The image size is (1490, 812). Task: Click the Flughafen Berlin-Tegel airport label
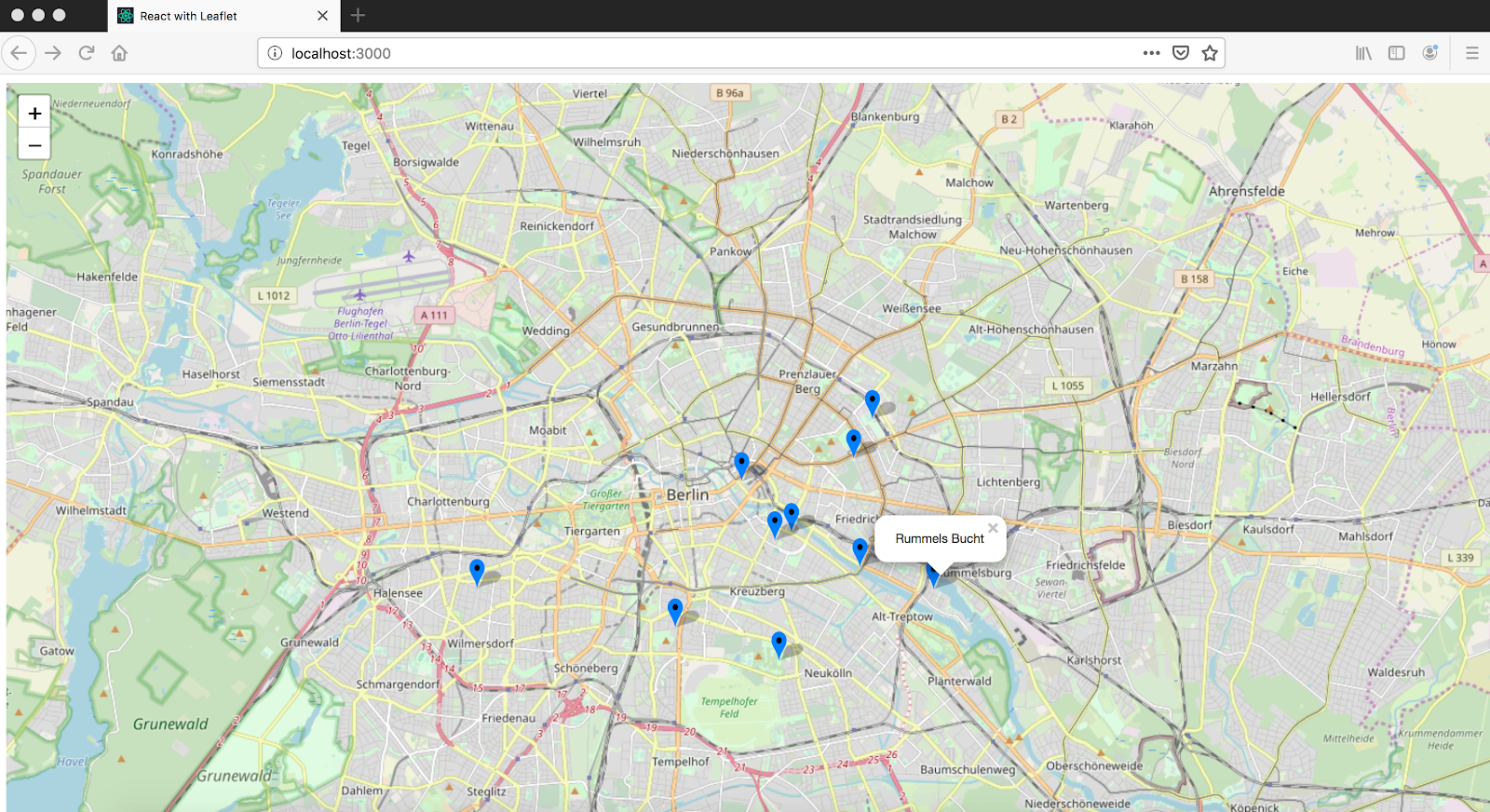360,323
